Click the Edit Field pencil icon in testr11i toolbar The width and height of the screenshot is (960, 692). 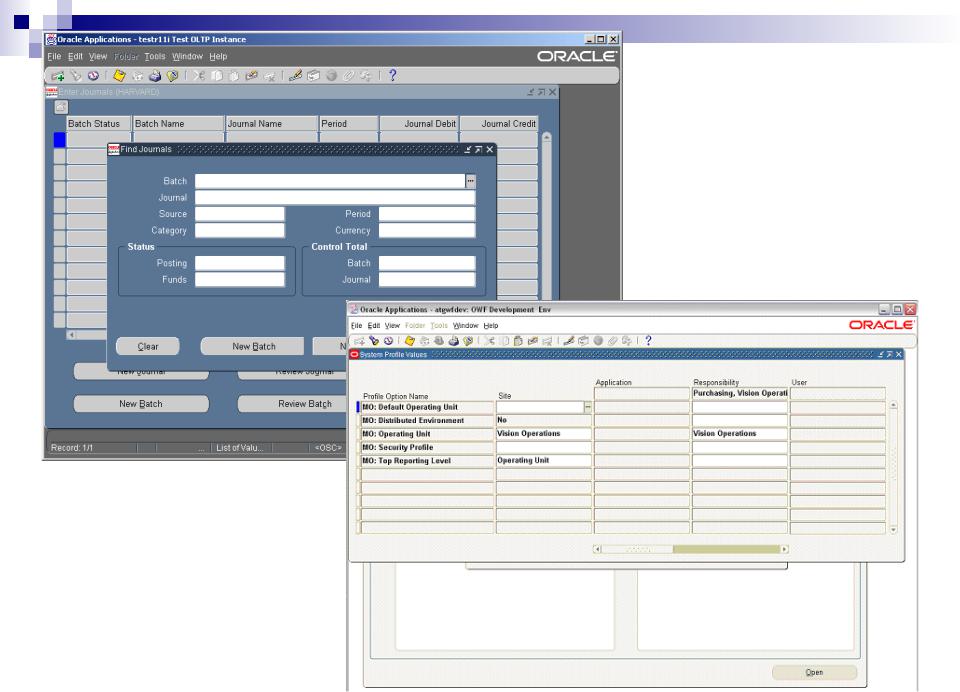[x=295, y=76]
